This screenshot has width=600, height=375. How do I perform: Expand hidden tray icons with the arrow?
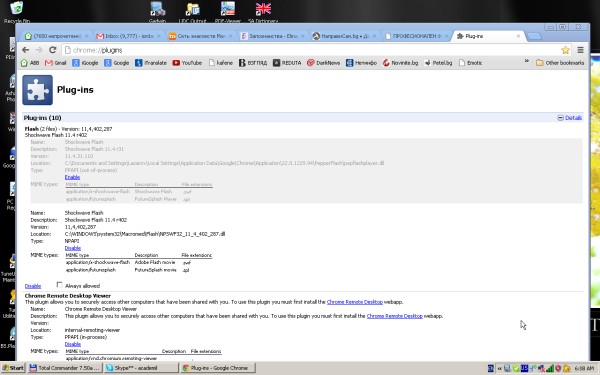pos(499,368)
